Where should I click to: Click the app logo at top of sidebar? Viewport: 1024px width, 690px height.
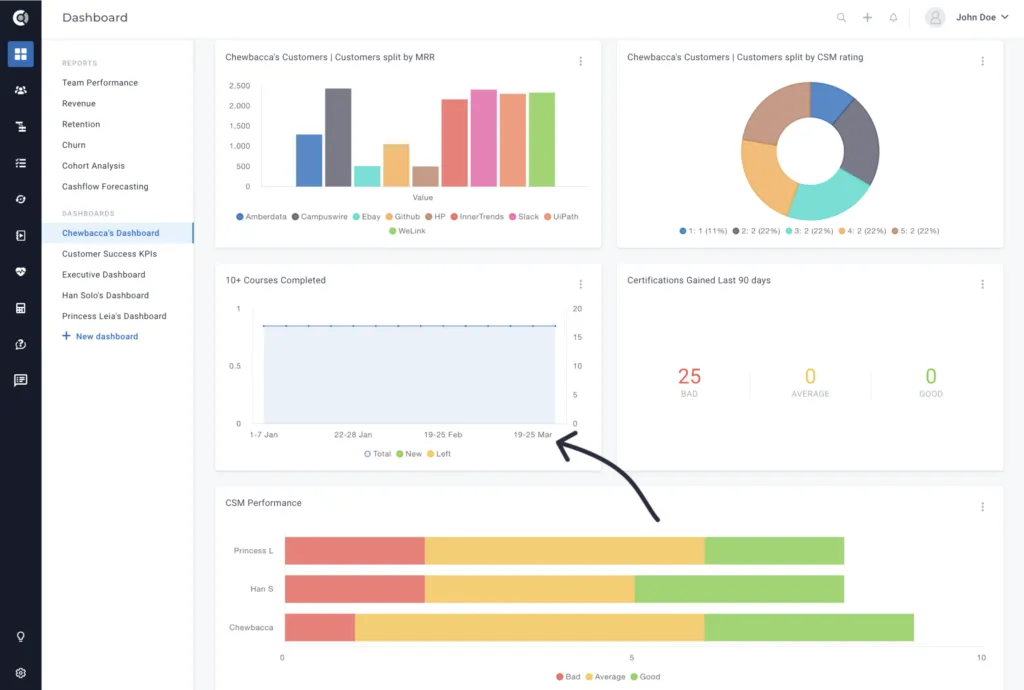pyautogui.click(x=20, y=18)
